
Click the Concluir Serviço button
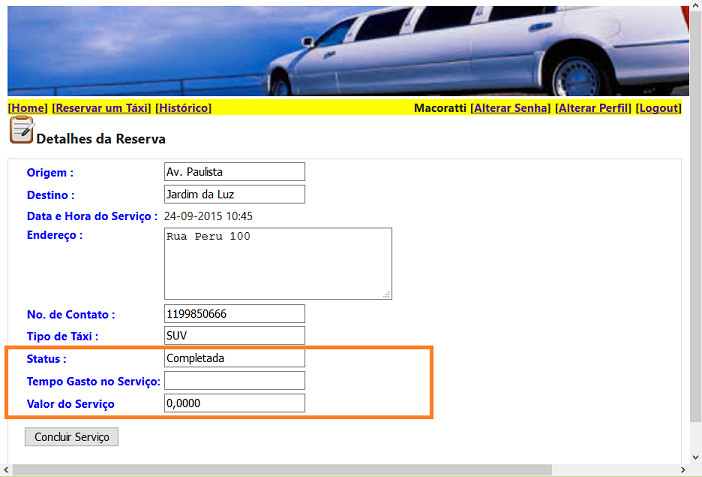point(72,437)
